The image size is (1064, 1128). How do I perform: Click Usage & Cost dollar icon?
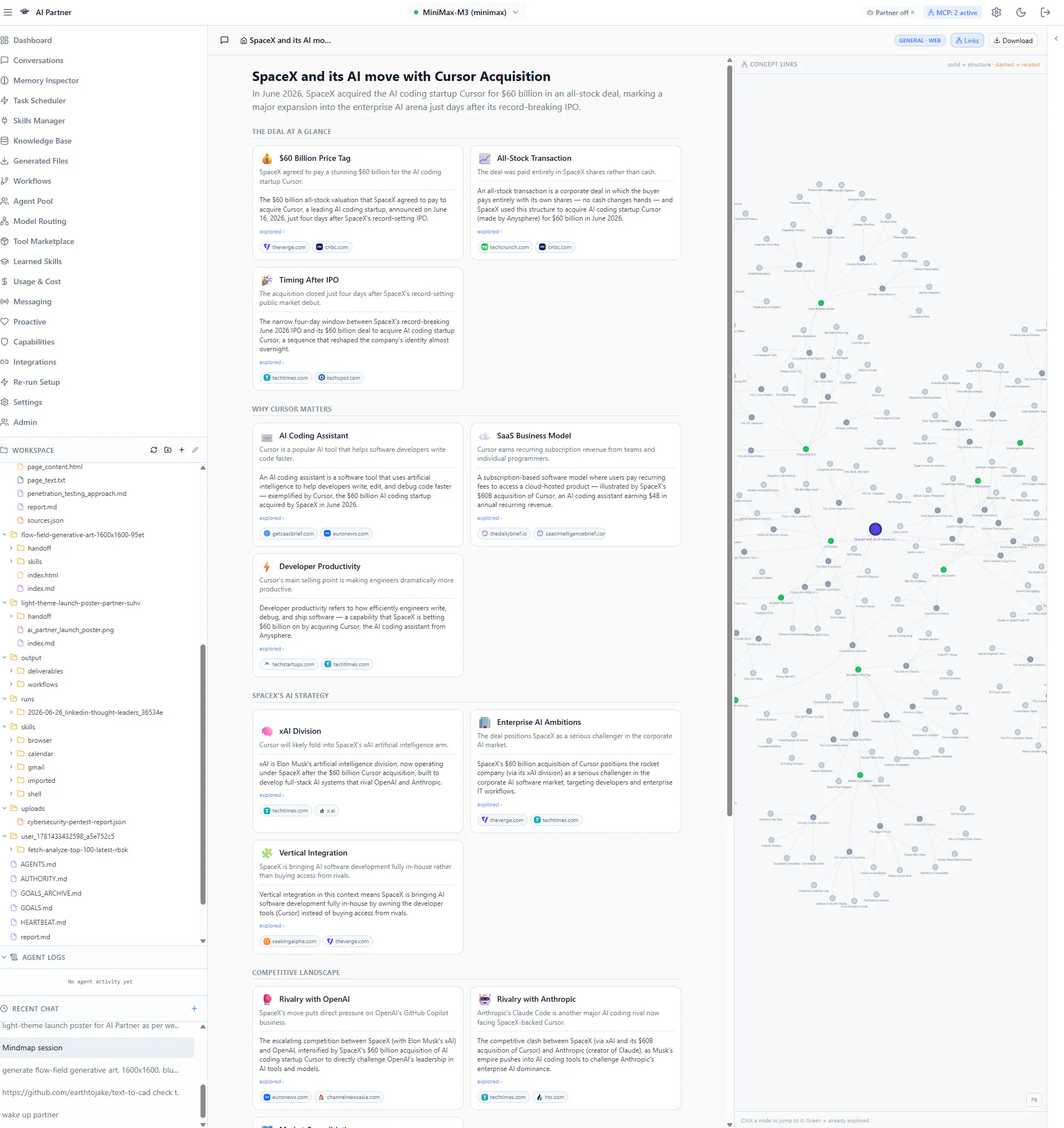pos(4,281)
